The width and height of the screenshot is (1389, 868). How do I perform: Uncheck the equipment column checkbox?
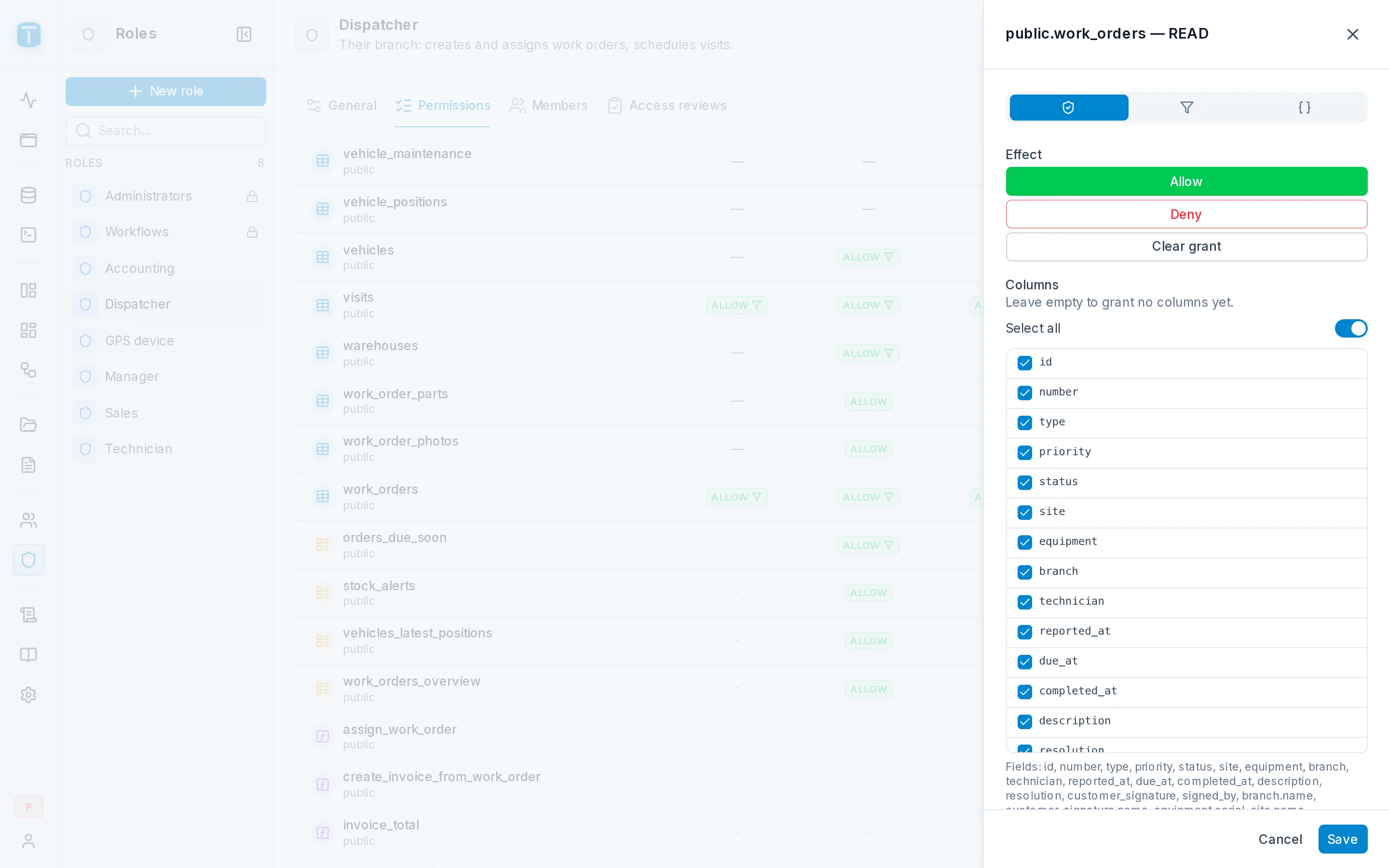(x=1024, y=542)
